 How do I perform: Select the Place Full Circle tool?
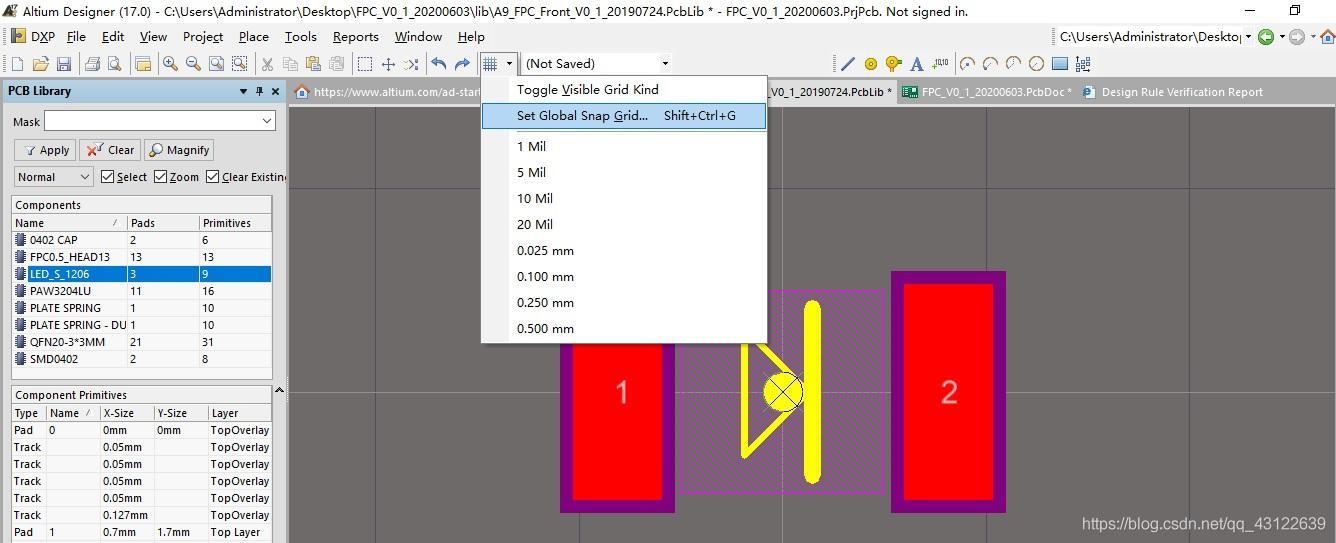[1036, 64]
